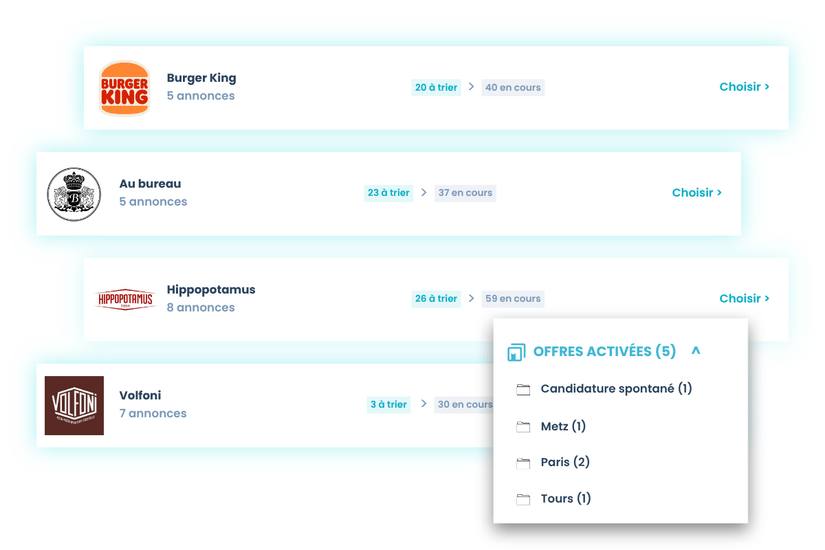
Task: Choose Burger King with the Choisir link
Action: coord(744,87)
